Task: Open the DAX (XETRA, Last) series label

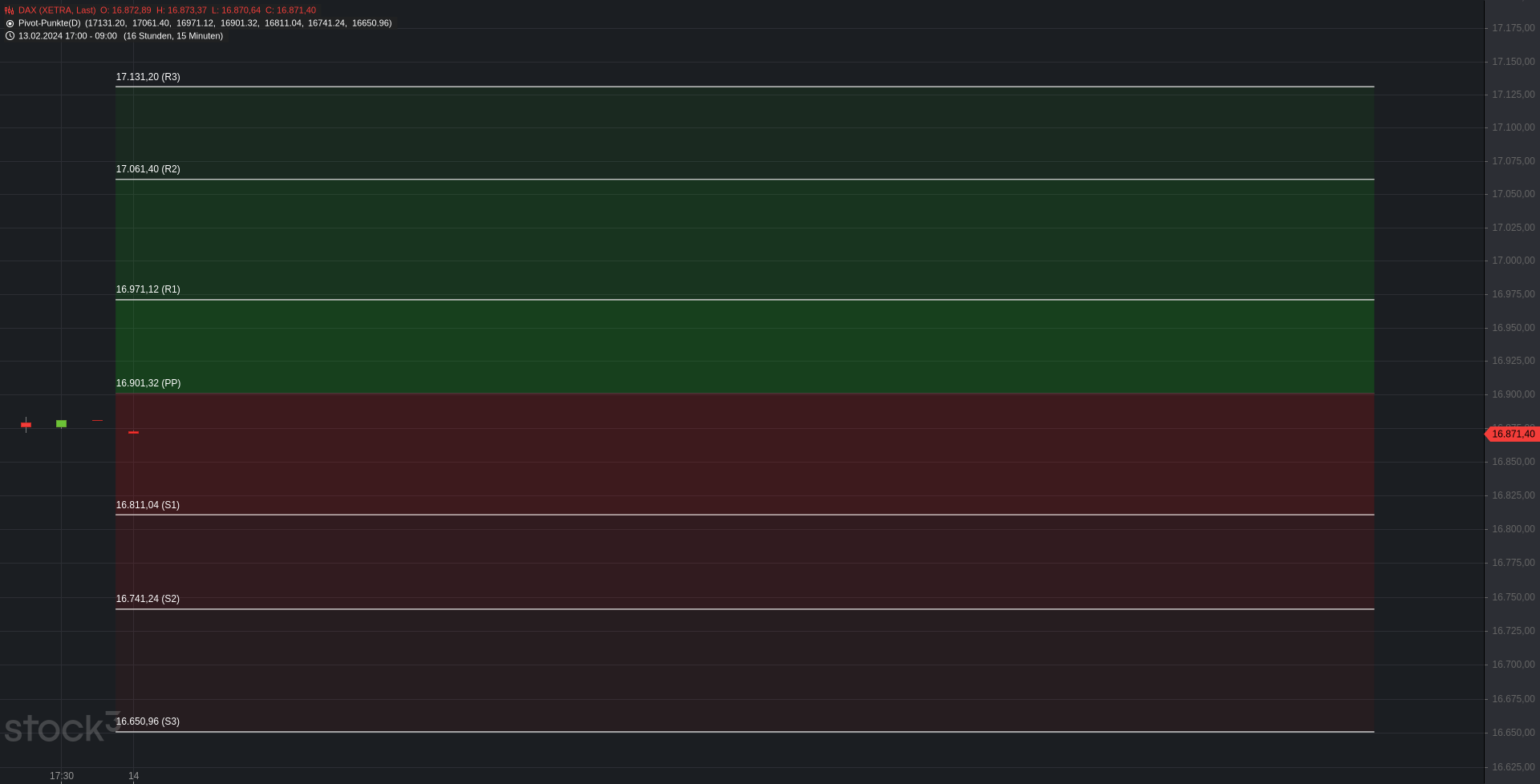Action: (x=57, y=10)
